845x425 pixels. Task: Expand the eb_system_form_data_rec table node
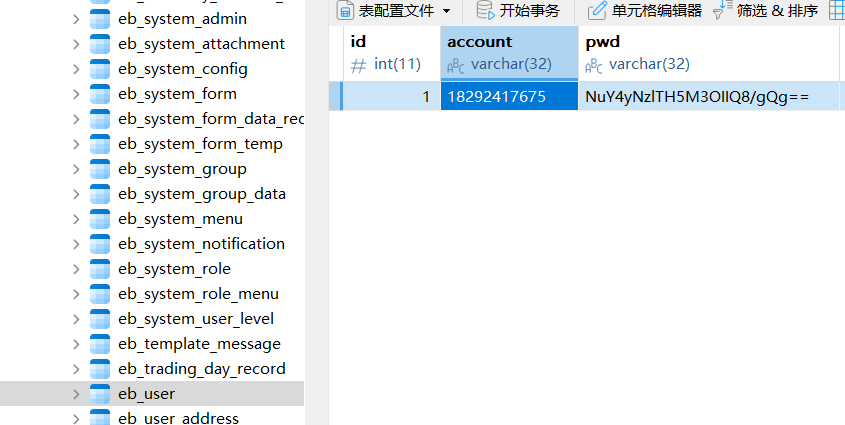pos(76,119)
